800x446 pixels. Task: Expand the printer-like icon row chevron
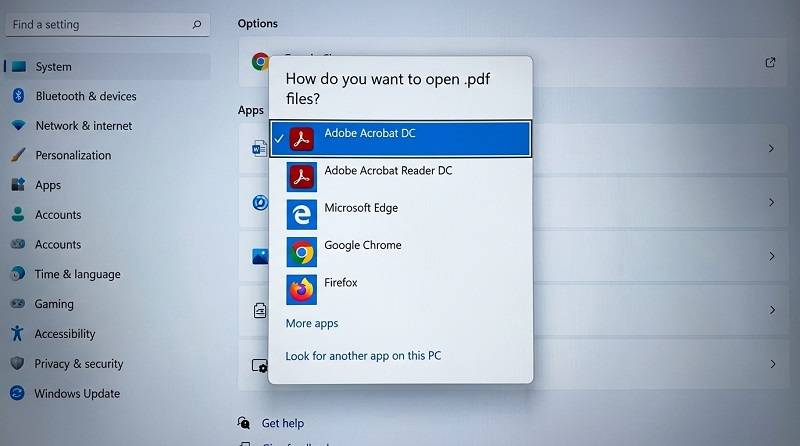pyautogui.click(x=772, y=310)
